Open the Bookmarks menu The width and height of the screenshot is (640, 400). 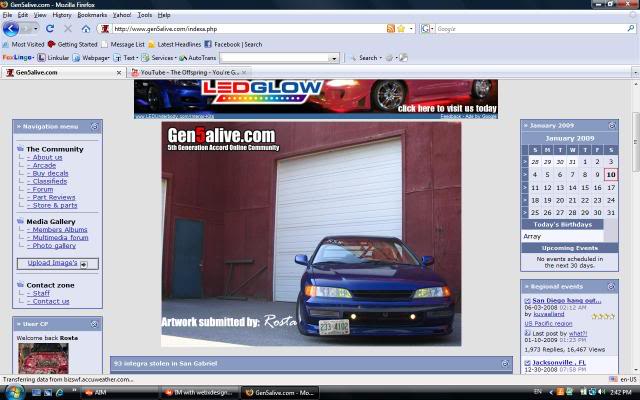tap(92, 15)
